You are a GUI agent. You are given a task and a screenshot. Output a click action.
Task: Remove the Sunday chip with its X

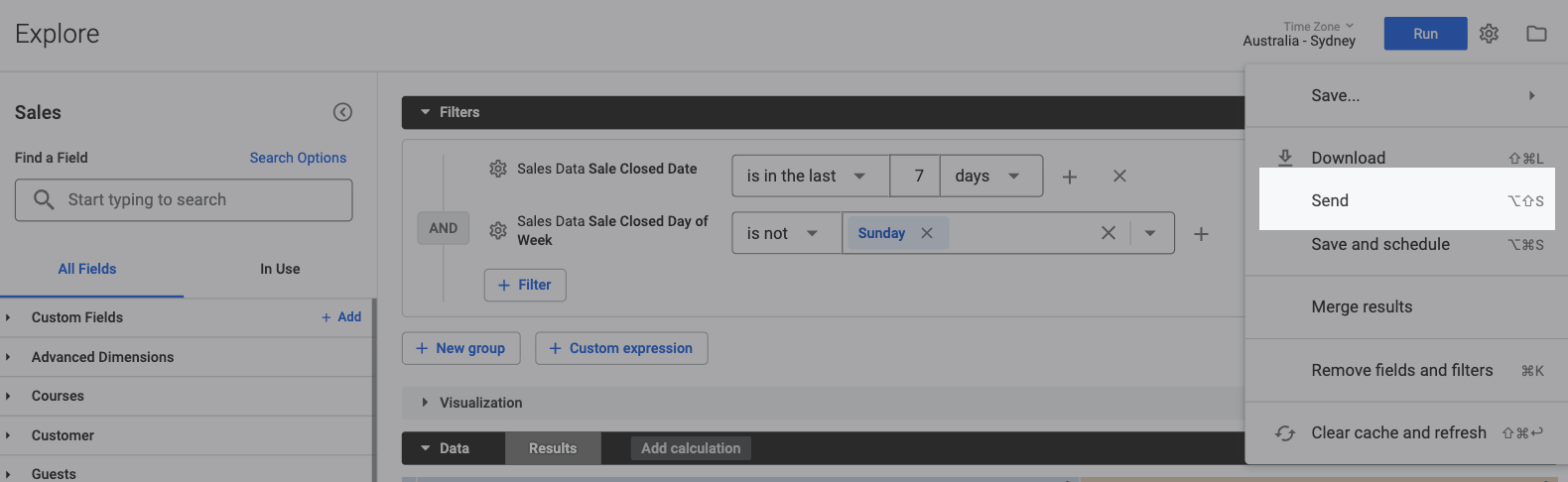[x=927, y=233]
